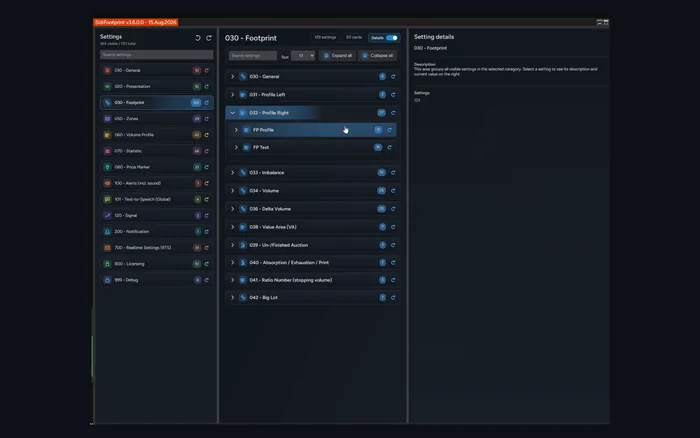Click the bell icon beside 200 - Notification
This screenshot has height=438, width=700.
pyautogui.click(x=107, y=232)
